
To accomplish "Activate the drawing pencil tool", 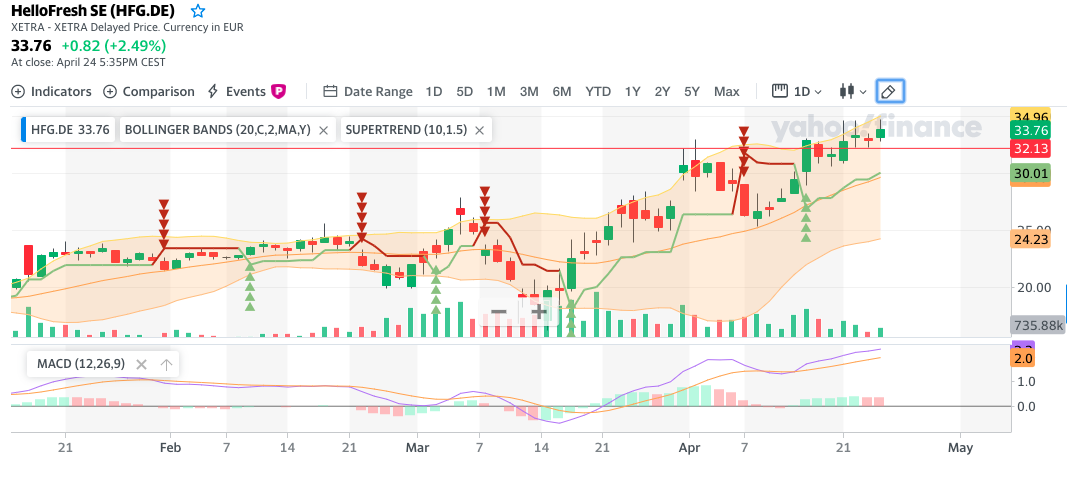I will pyautogui.click(x=890, y=91).
